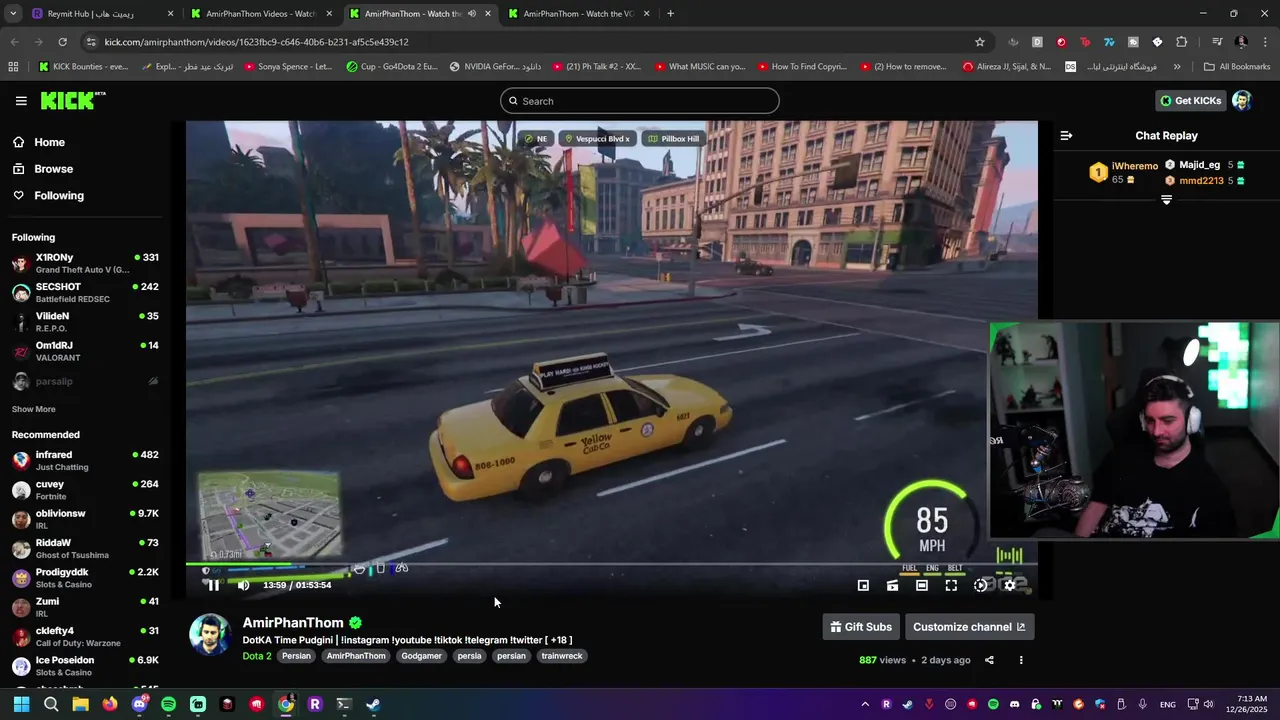Open KICK Bounties bookmark
1280x720 pixels.
point(83,67)
